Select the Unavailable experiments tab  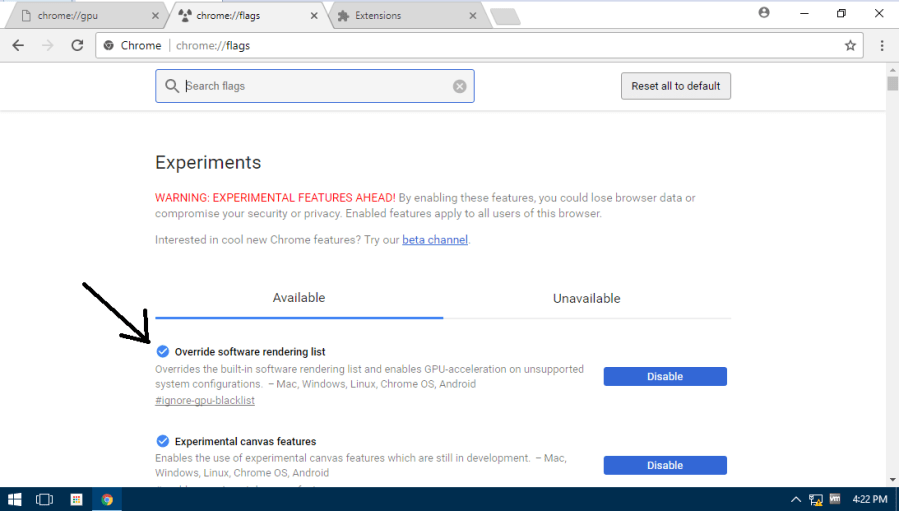[x=586, y=298]
